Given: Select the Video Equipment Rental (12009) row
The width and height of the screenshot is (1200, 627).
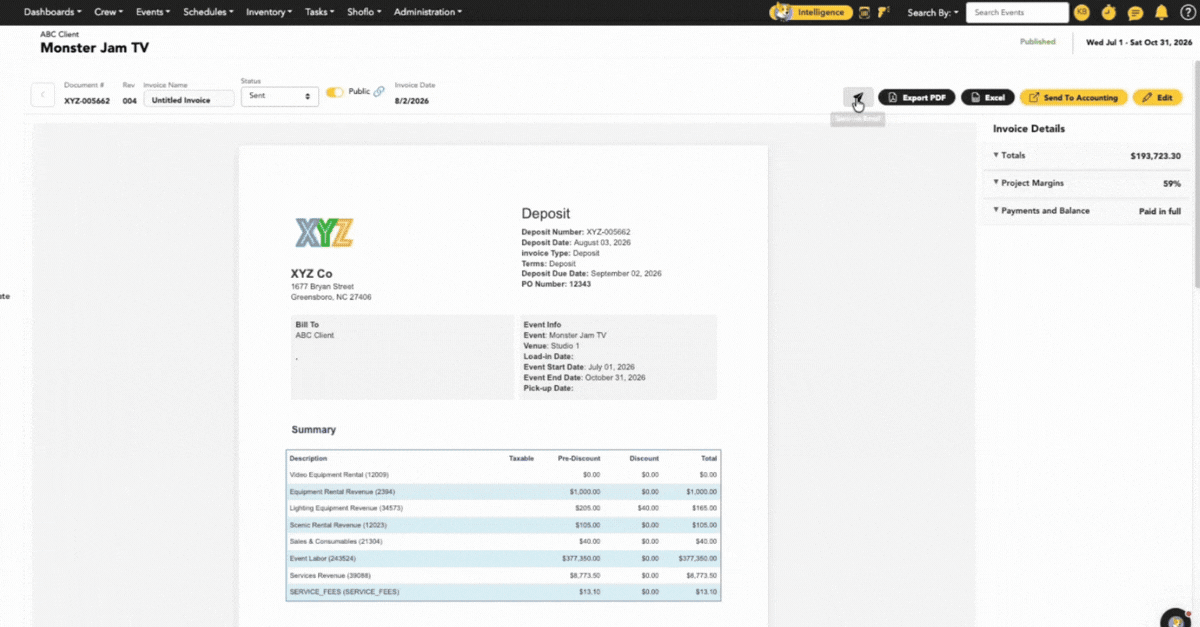Looking at the screenshot, I should click(503, 474).
